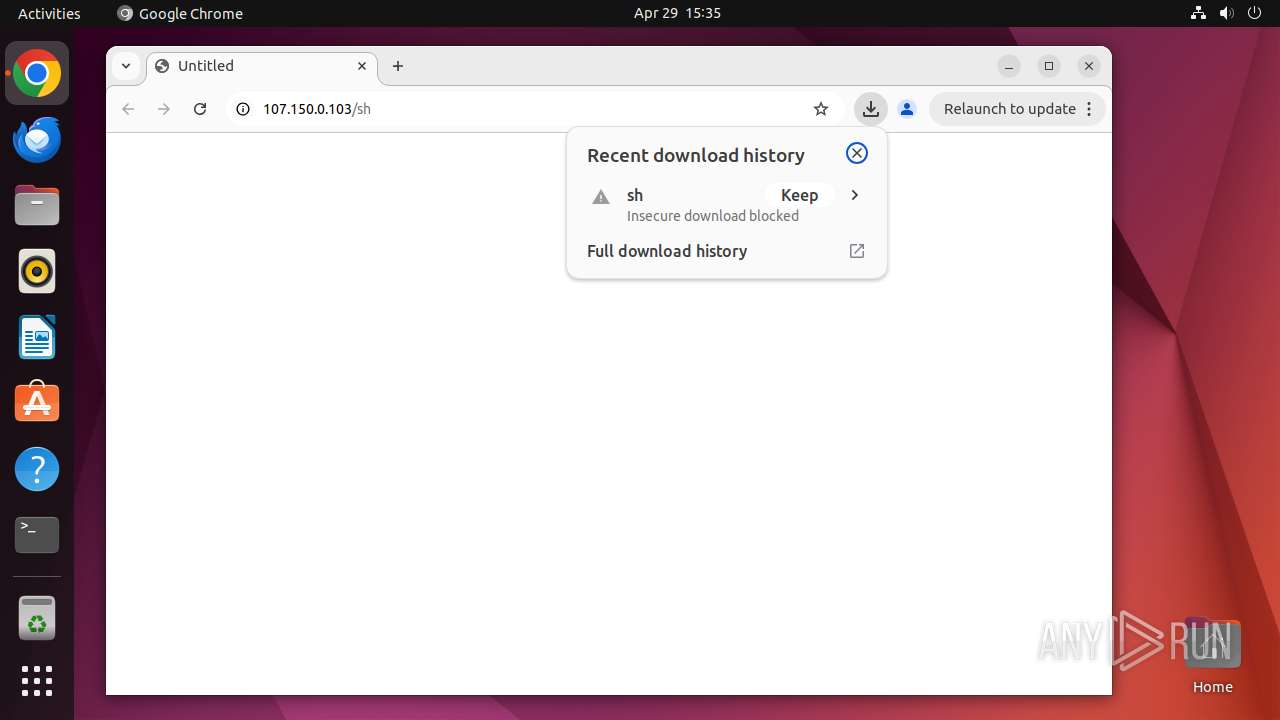The height and width of the screenshot is (720, 1280).
Task: Close the Untitled tab
Action: [362, 66]
